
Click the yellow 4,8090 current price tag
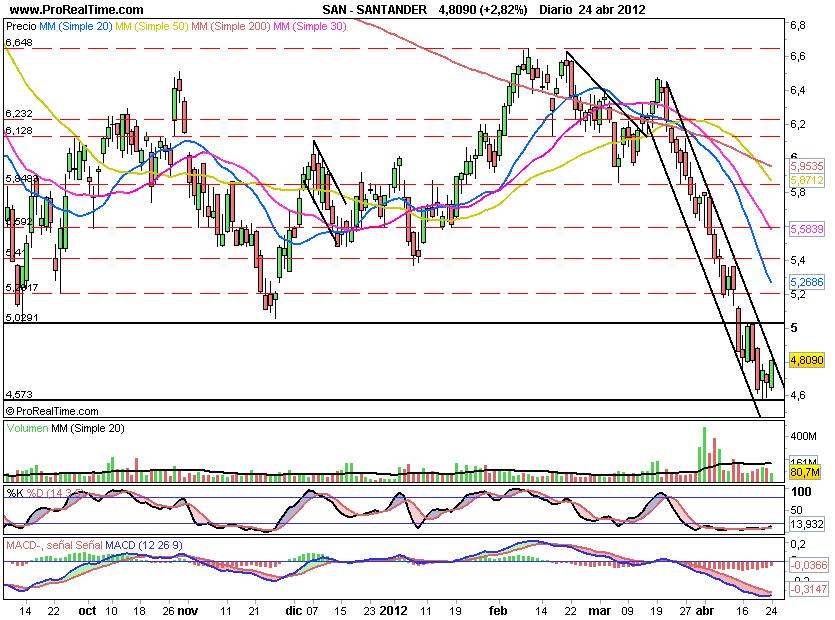pos(806,359)
